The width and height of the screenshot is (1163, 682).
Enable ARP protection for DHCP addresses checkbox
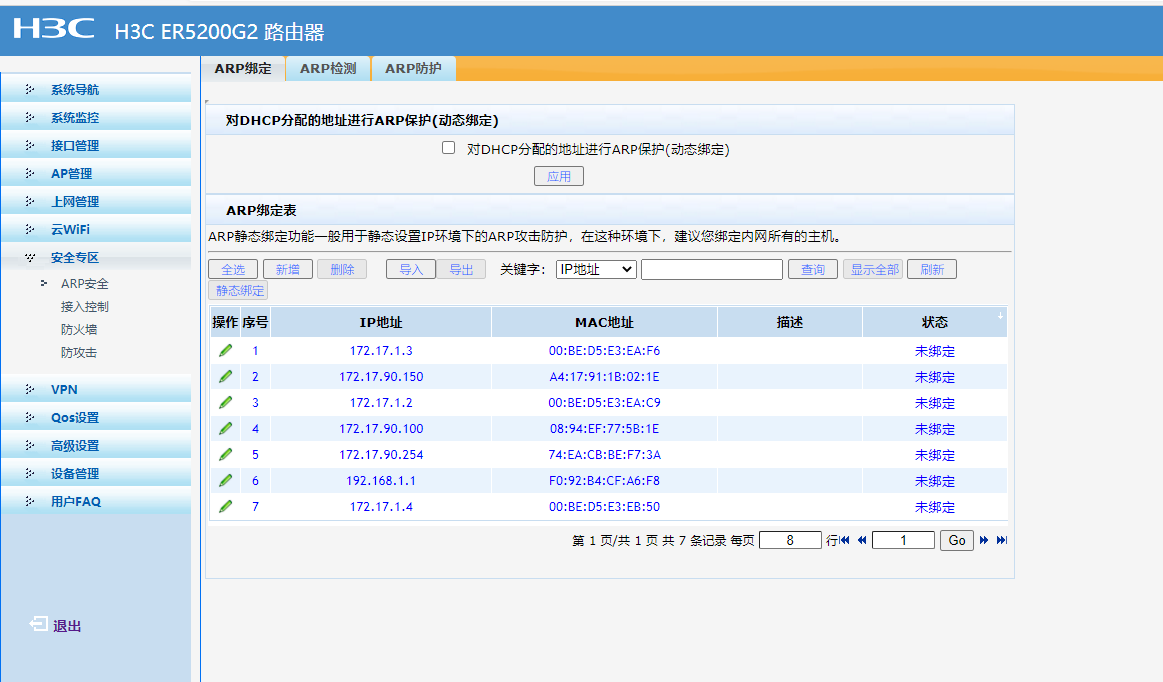[448, 148]
